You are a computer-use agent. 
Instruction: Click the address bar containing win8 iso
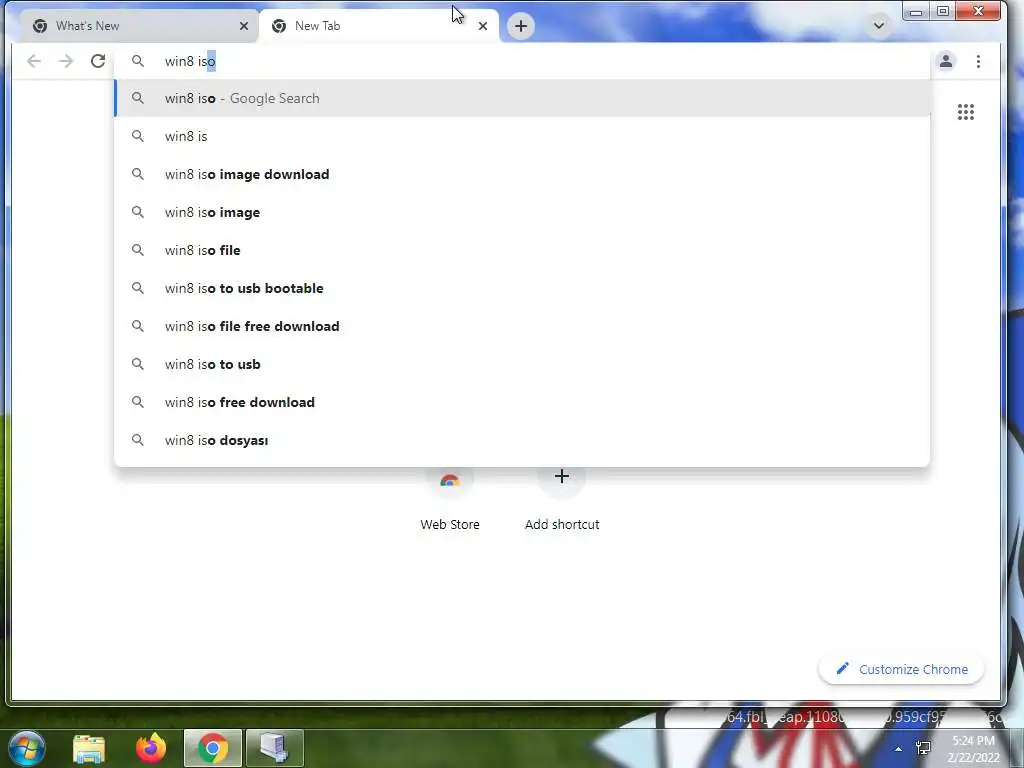pyautogui.click(x=522, y=61)
